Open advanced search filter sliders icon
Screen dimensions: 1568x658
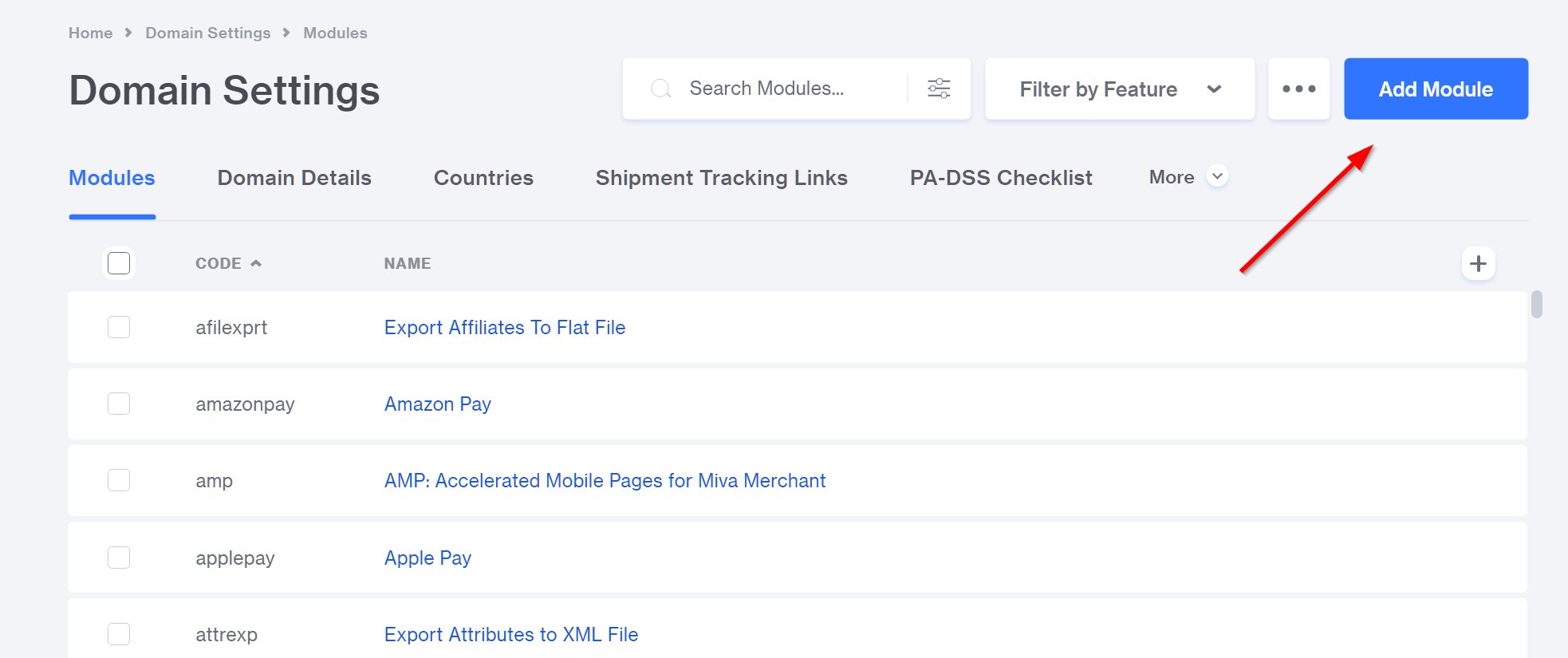pos(939,89)
